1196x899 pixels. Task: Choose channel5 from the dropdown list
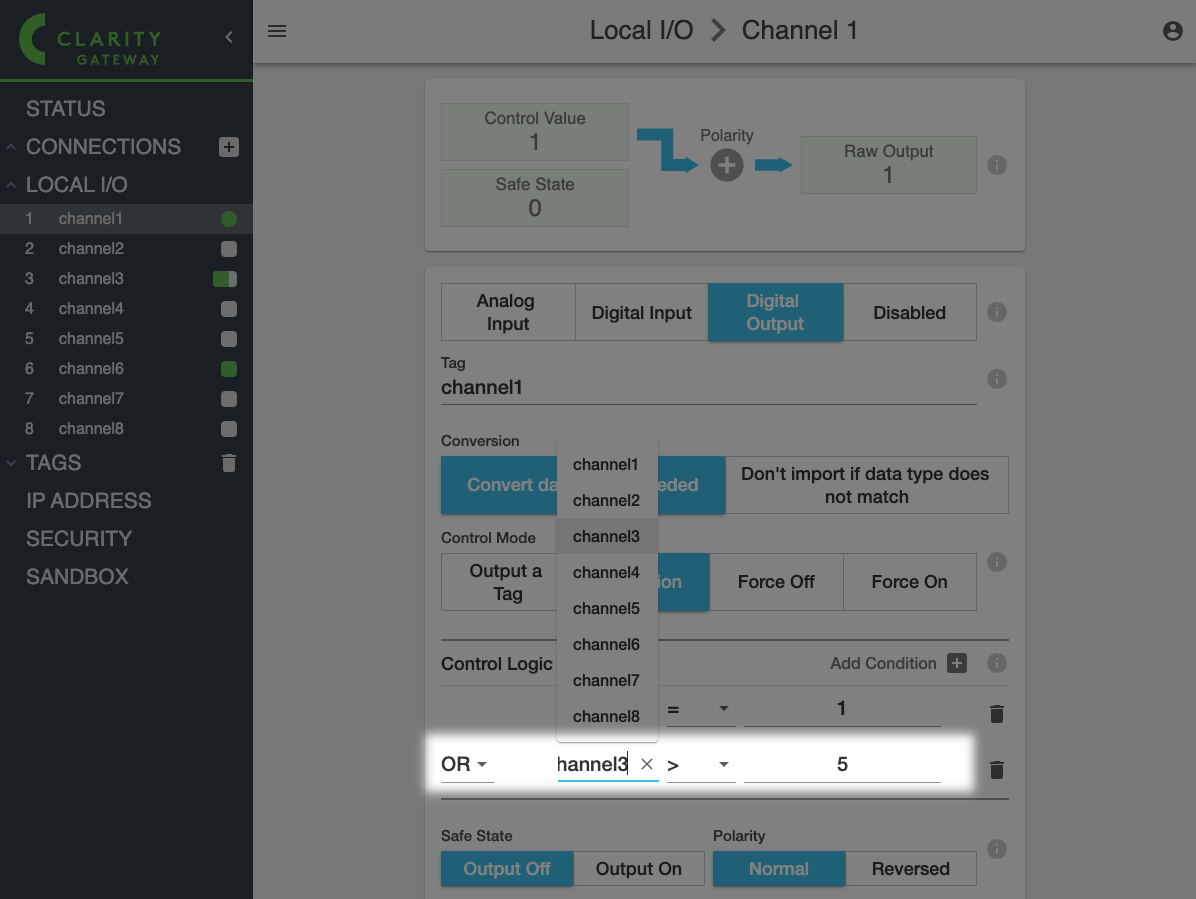(x=606, y=608)
